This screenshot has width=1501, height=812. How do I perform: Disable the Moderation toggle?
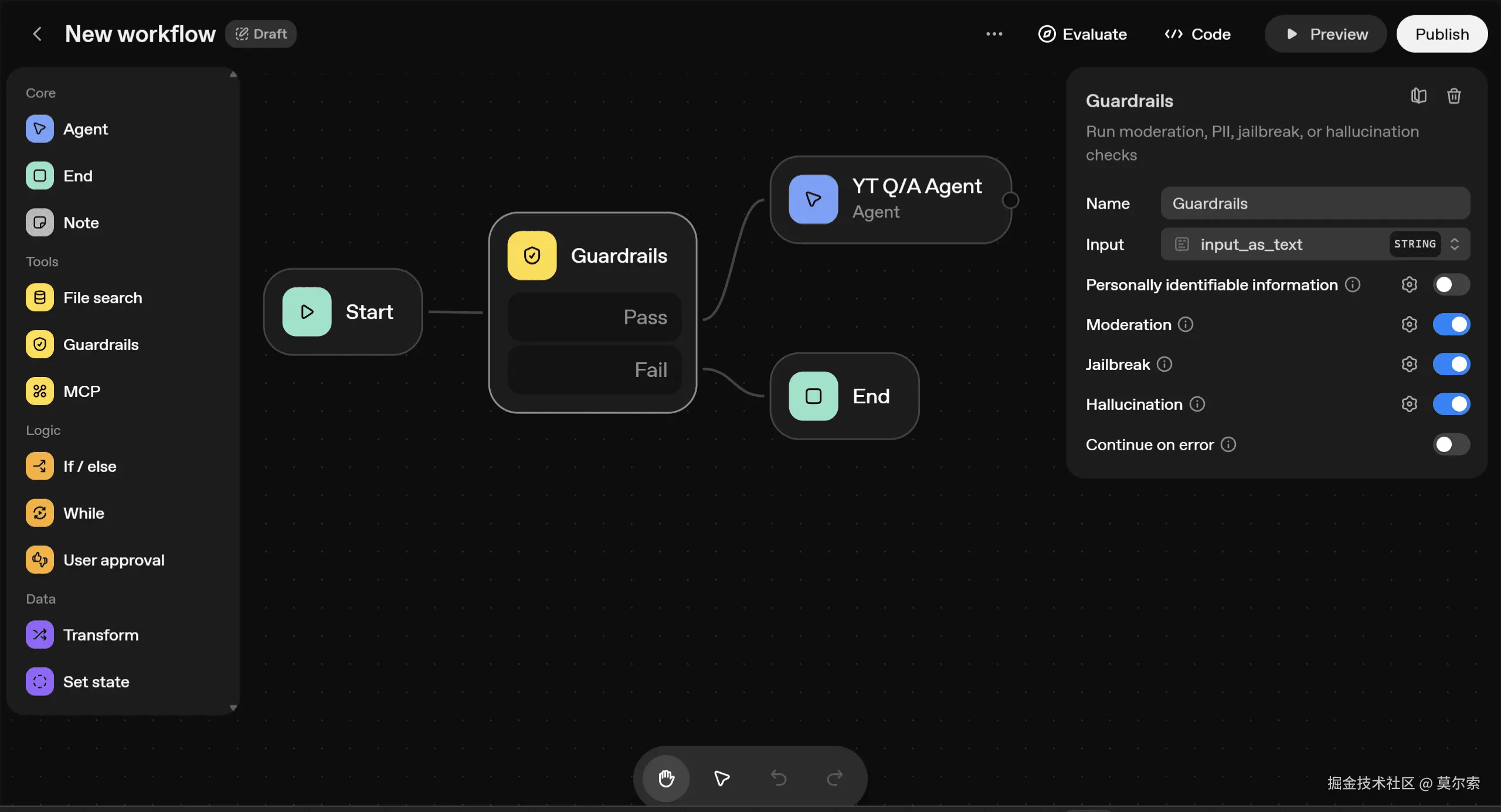(x=1451, y=324)
